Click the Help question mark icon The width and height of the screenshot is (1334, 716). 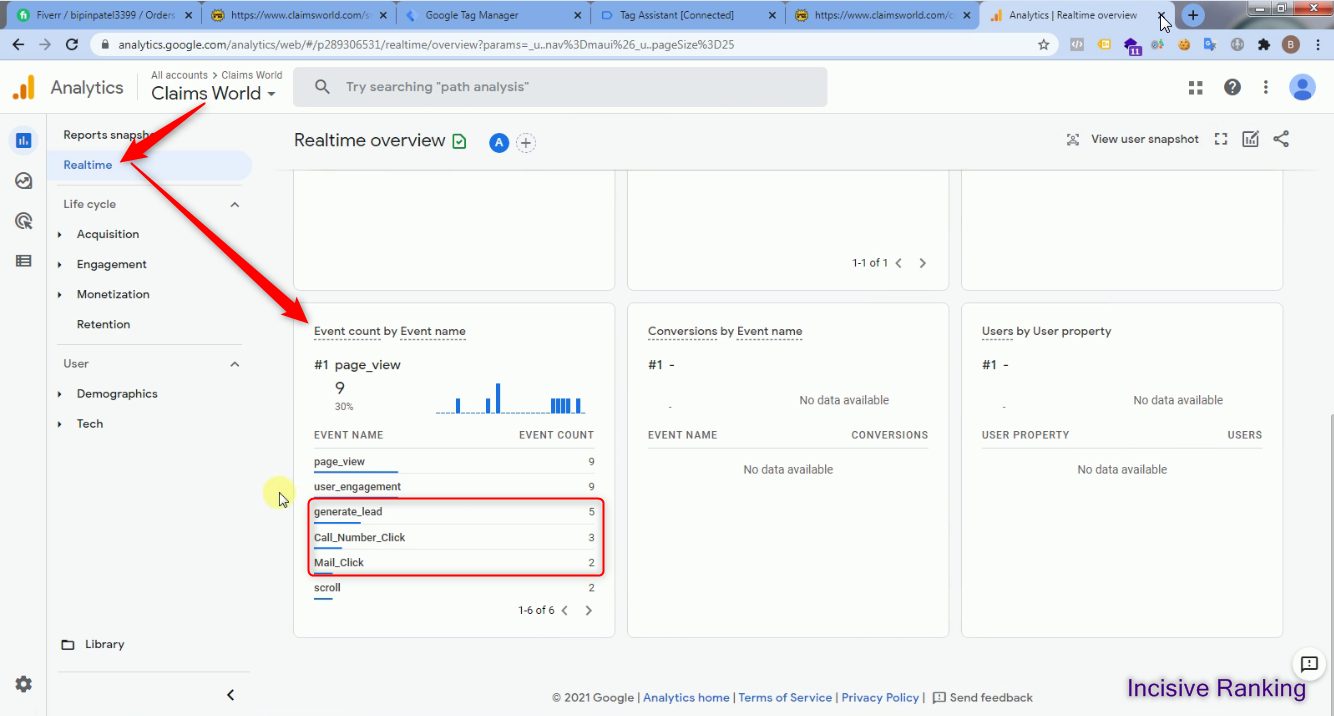click(x=1232, y=88)
